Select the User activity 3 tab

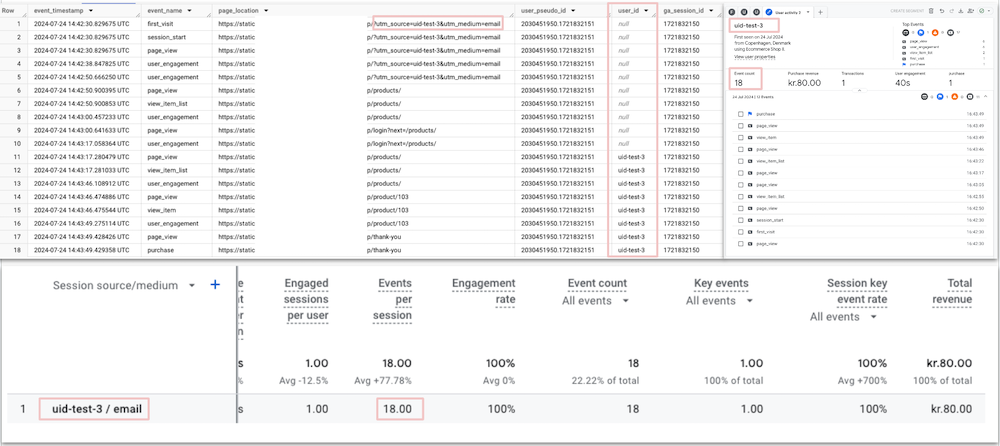point(788,12)
